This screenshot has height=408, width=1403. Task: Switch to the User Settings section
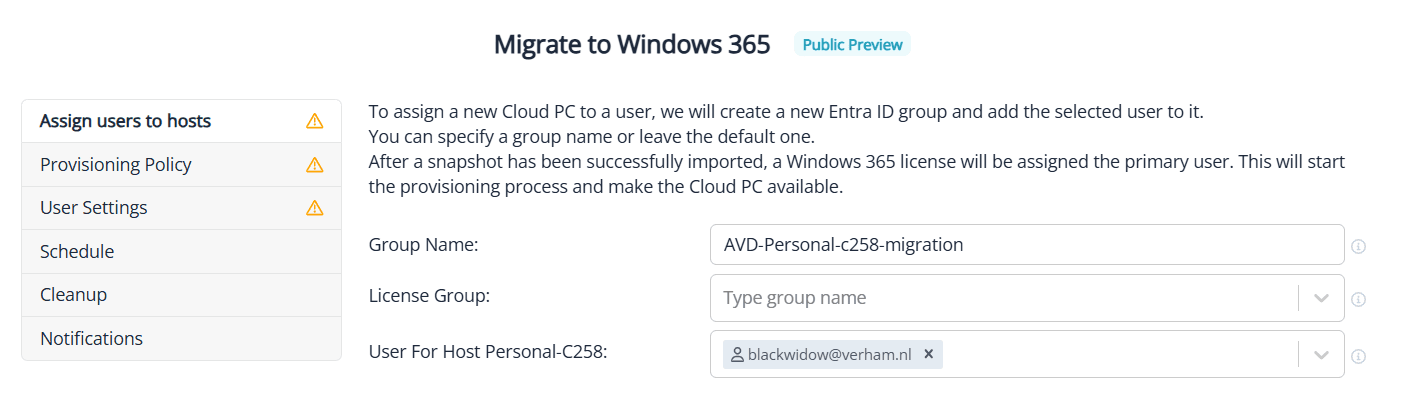(x=94, y=208)
